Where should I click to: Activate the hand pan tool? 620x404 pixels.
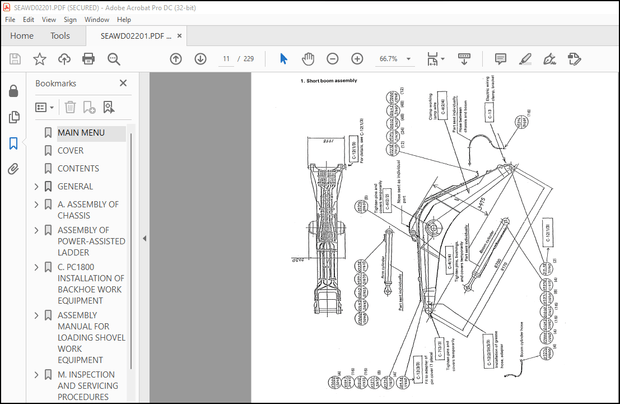coord(308,59)
